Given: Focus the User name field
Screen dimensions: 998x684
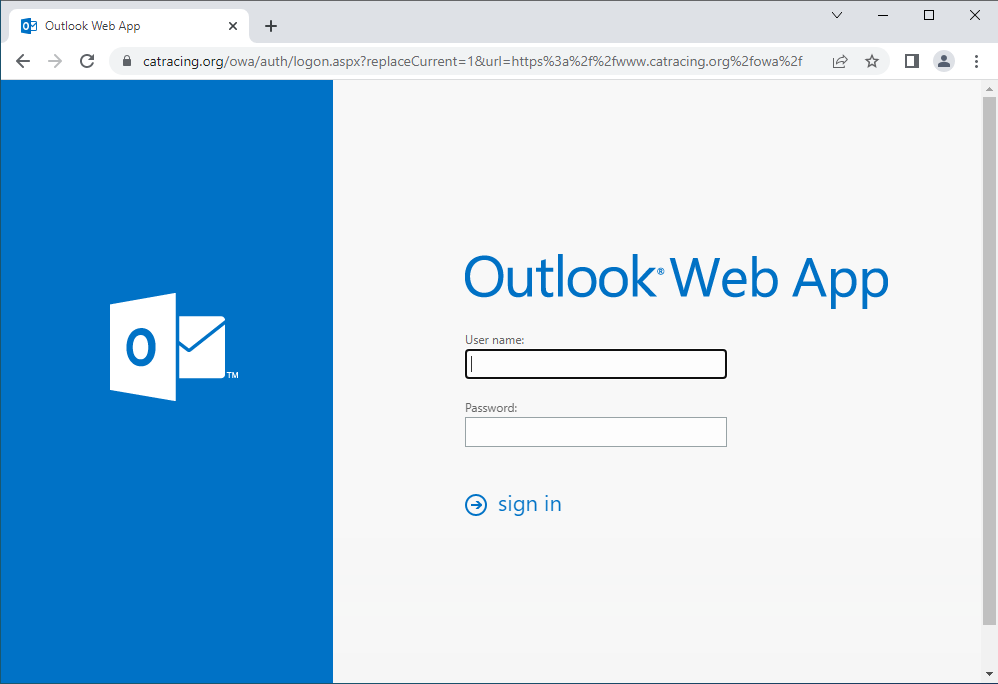Looking at the screenshot, I should tap(596, 364).
